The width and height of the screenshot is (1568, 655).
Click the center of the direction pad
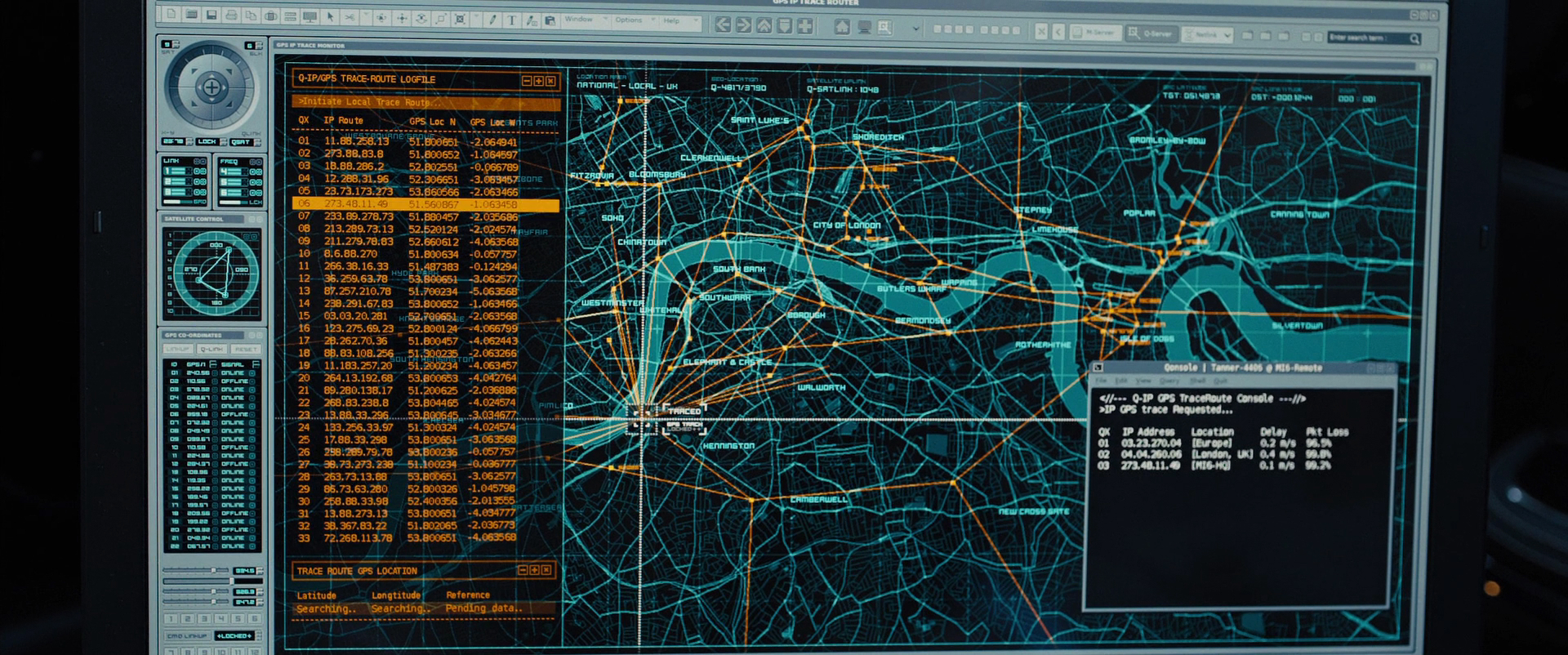click(x=212, y=87)
